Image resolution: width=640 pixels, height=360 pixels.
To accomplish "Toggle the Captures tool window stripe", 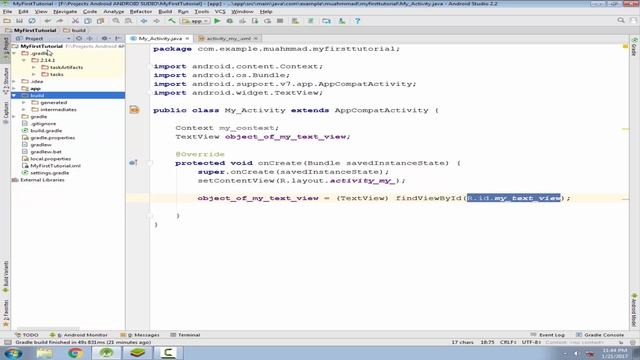I will pyautogui.click(x=6, y=112).
